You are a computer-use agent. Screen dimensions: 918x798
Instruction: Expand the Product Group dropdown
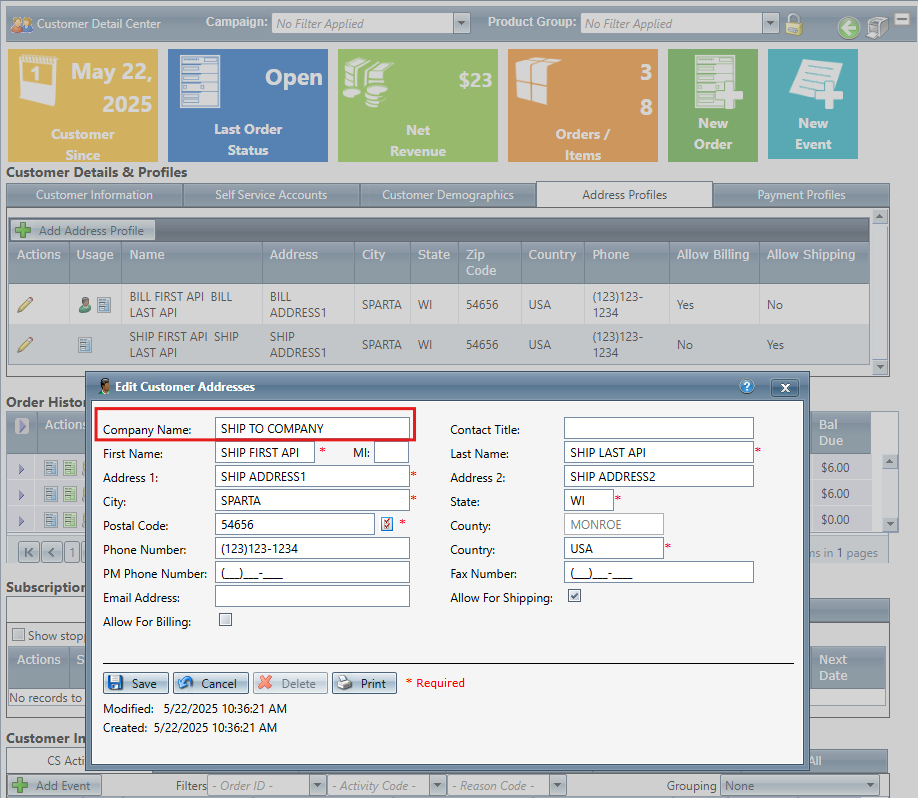click(x=770, y=23)
